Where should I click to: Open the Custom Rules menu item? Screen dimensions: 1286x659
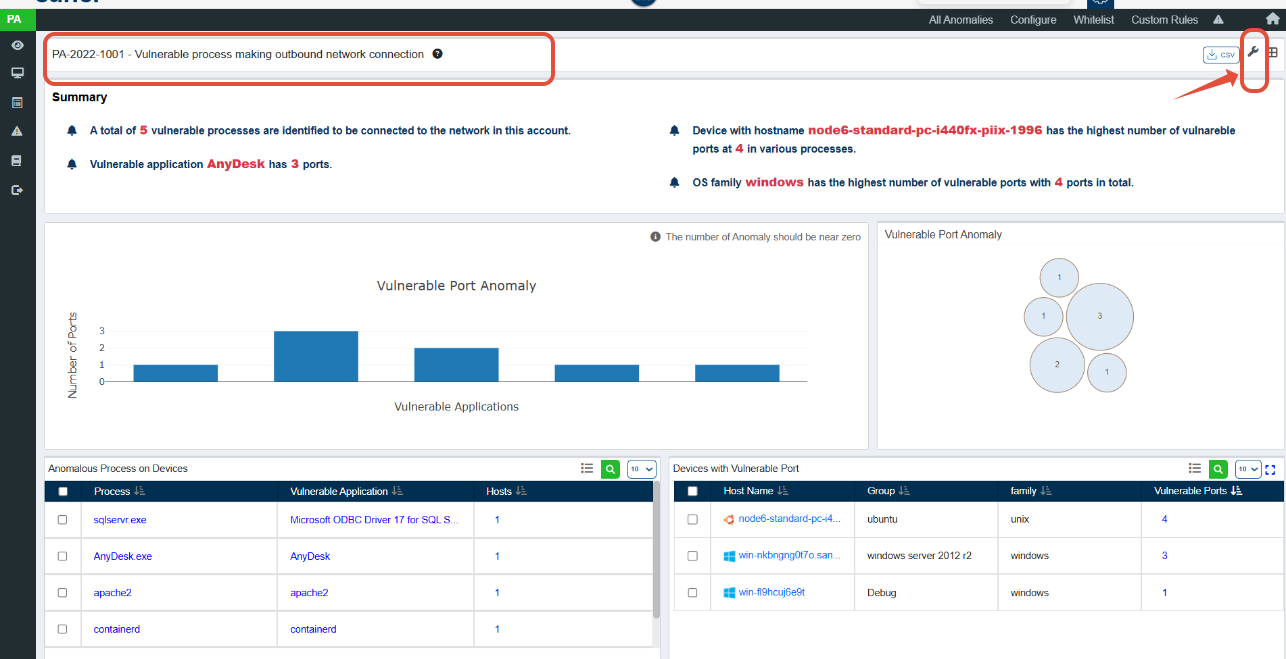1164,20
